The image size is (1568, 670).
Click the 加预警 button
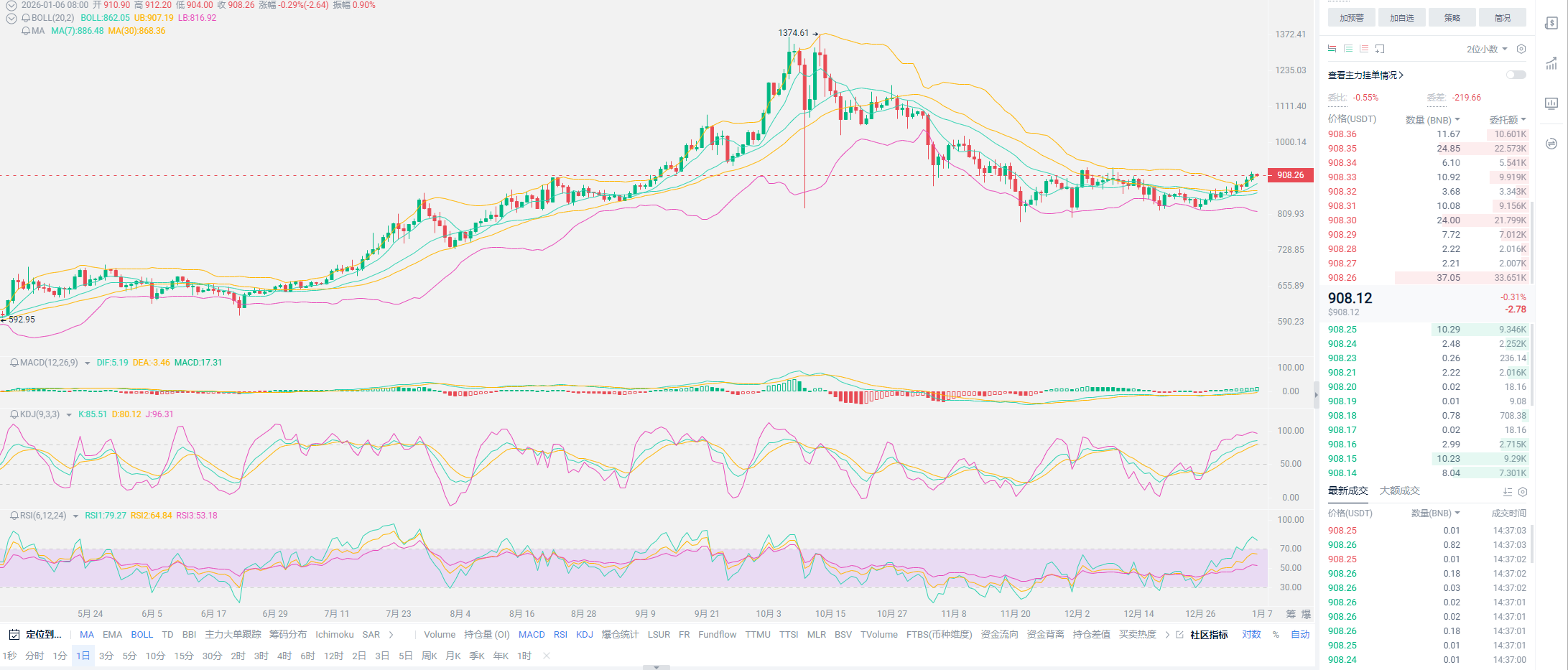1351,18
